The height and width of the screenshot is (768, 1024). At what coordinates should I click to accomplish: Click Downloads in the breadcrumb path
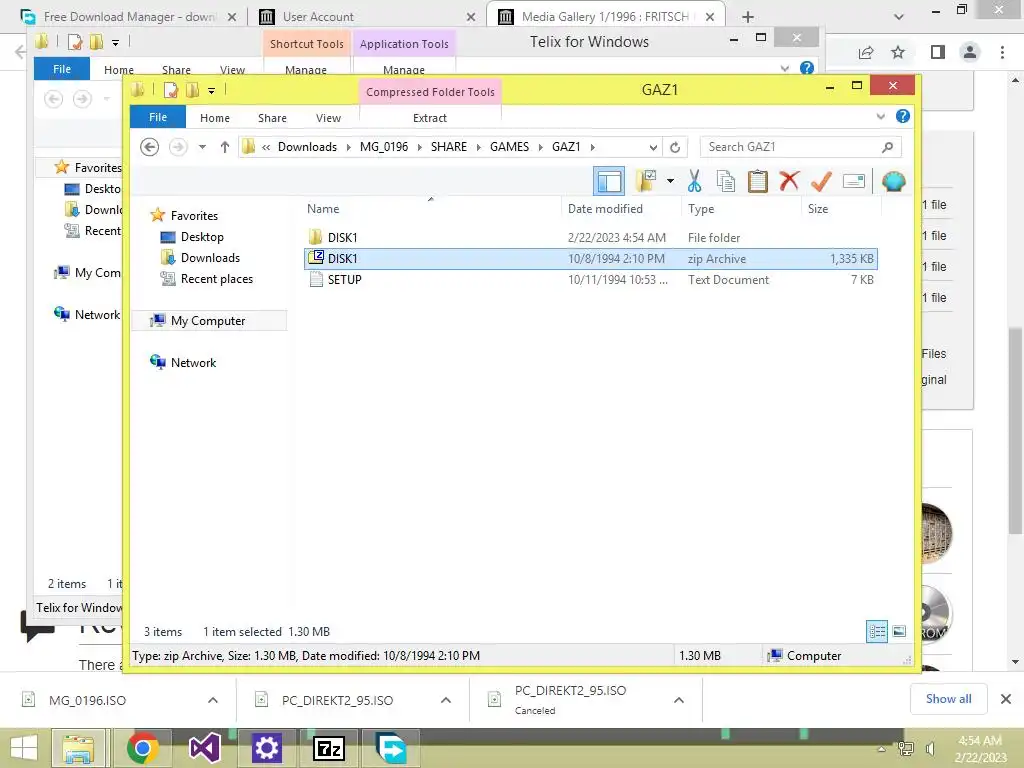[x=307, y=147]
